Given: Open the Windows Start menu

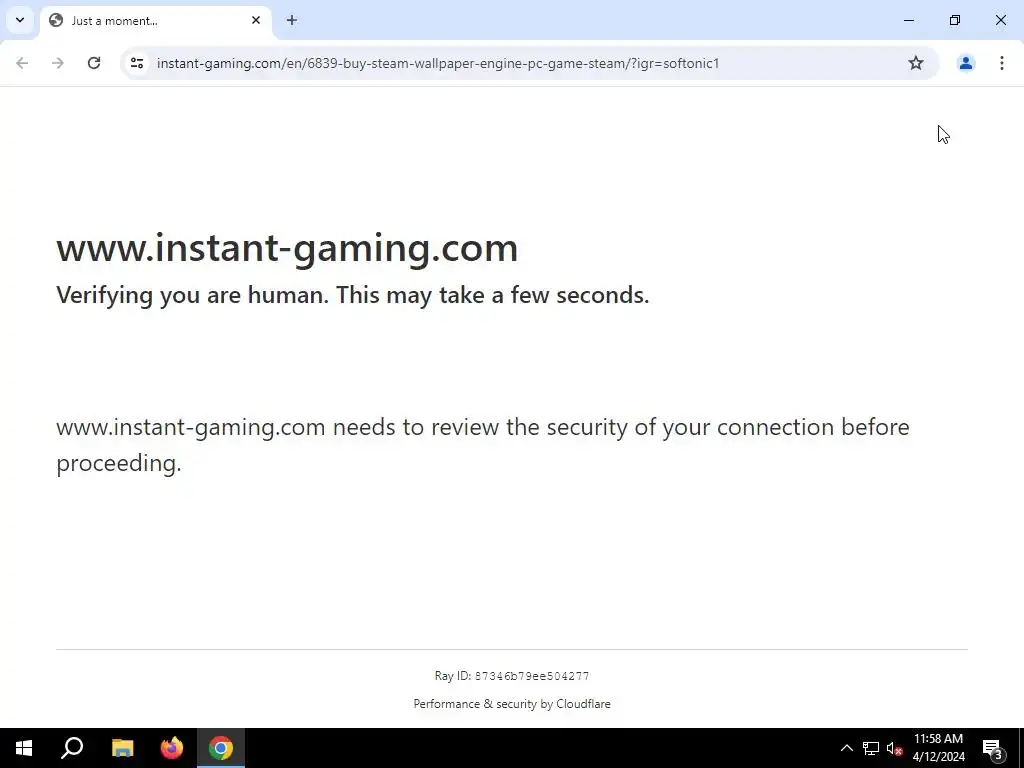Looking at the screenshot, I should 24,748.
